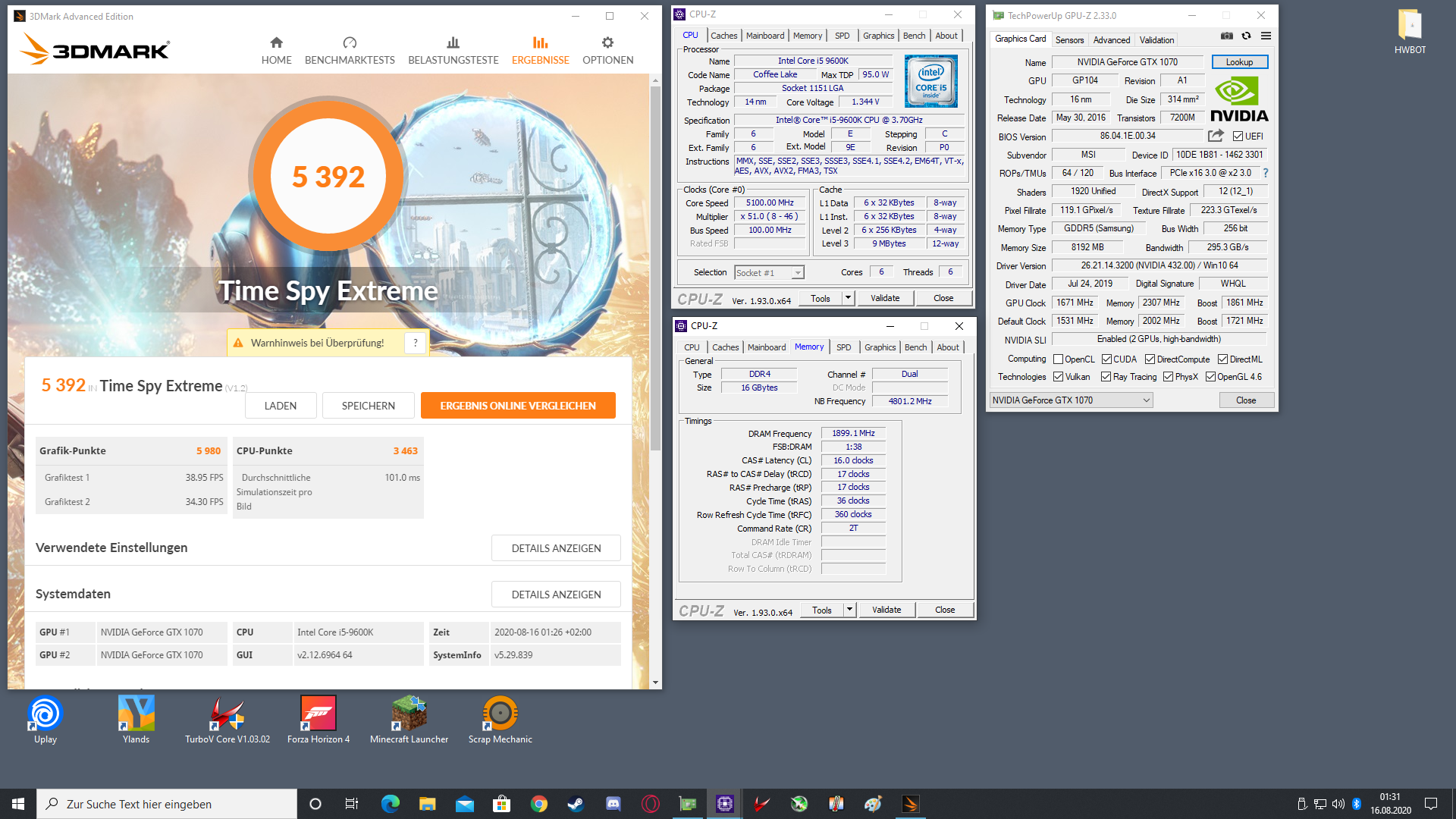Open OPTIONEN gear in 3DMark
Image resolution: width=1456 pixels, height=819 pixels.
click(x=607, y=51)
